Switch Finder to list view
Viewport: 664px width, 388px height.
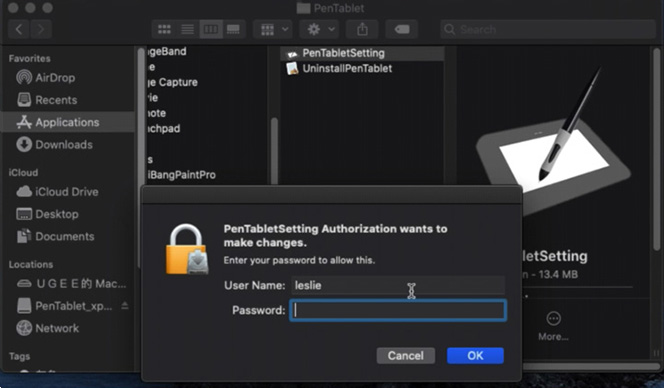[x=187, y=29]
